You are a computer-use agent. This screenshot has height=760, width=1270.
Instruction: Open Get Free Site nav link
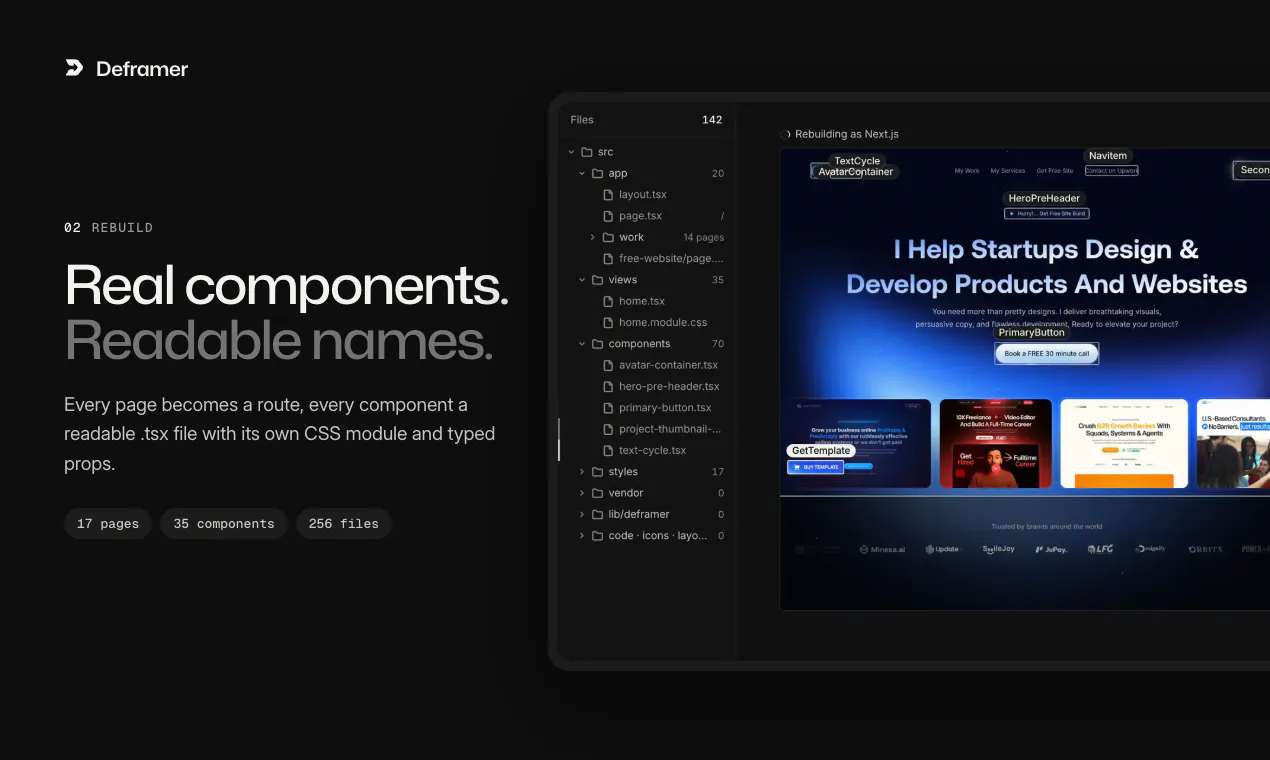pyautogui.click(x=1055, y=171)
